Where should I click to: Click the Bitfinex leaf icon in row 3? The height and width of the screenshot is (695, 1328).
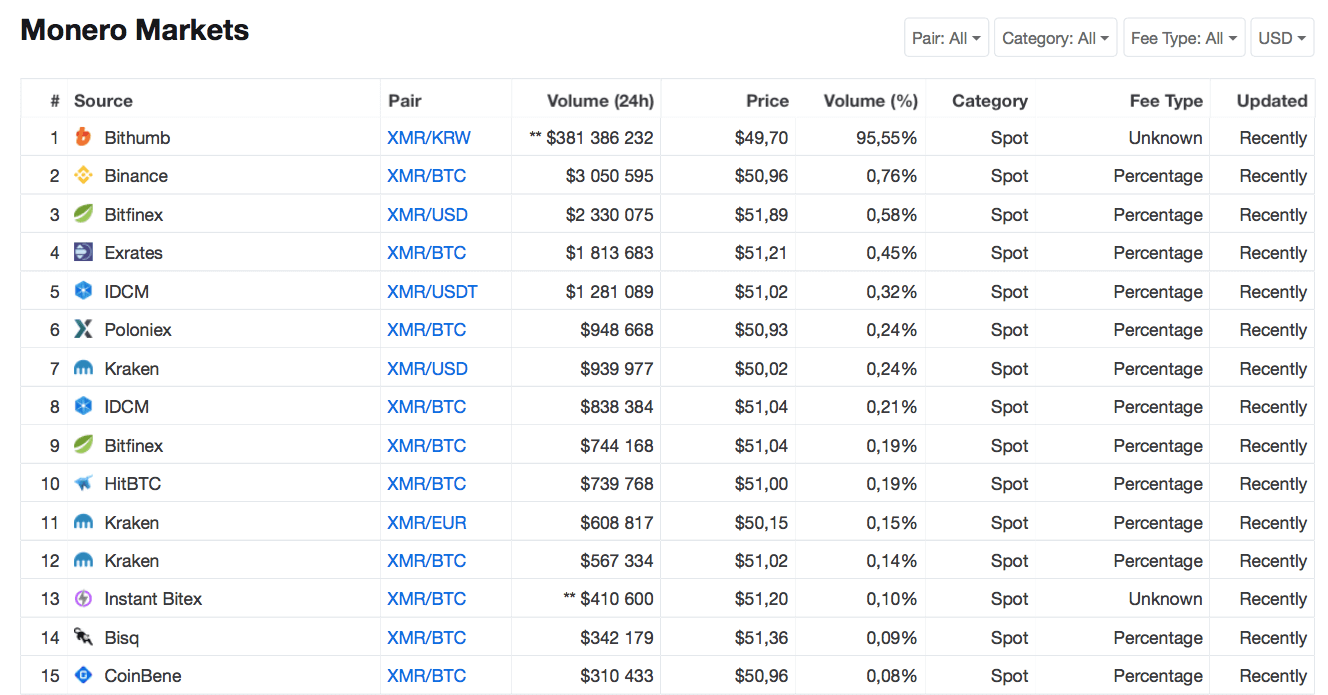[x=84, y=215]
